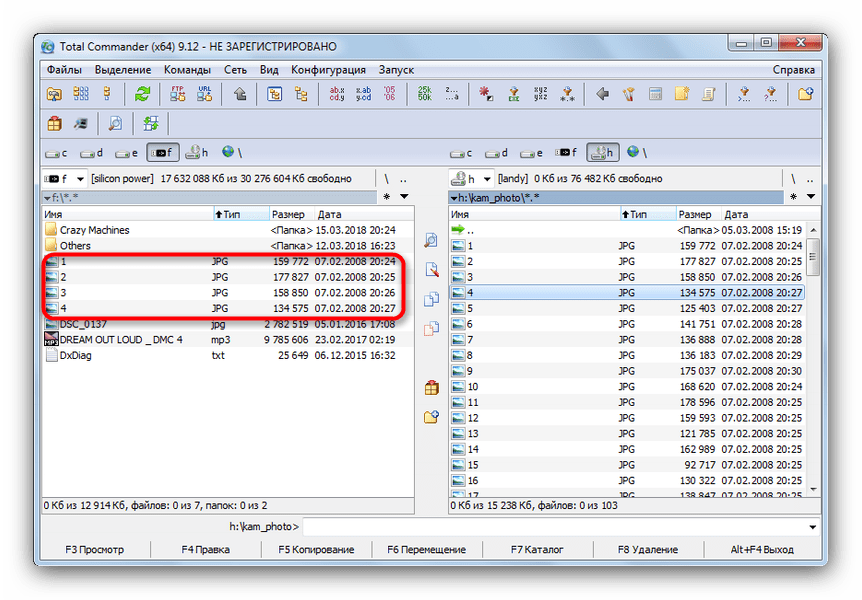Click the command line input field
This screenshot has height=600, width=862.
tap(555, 527)
